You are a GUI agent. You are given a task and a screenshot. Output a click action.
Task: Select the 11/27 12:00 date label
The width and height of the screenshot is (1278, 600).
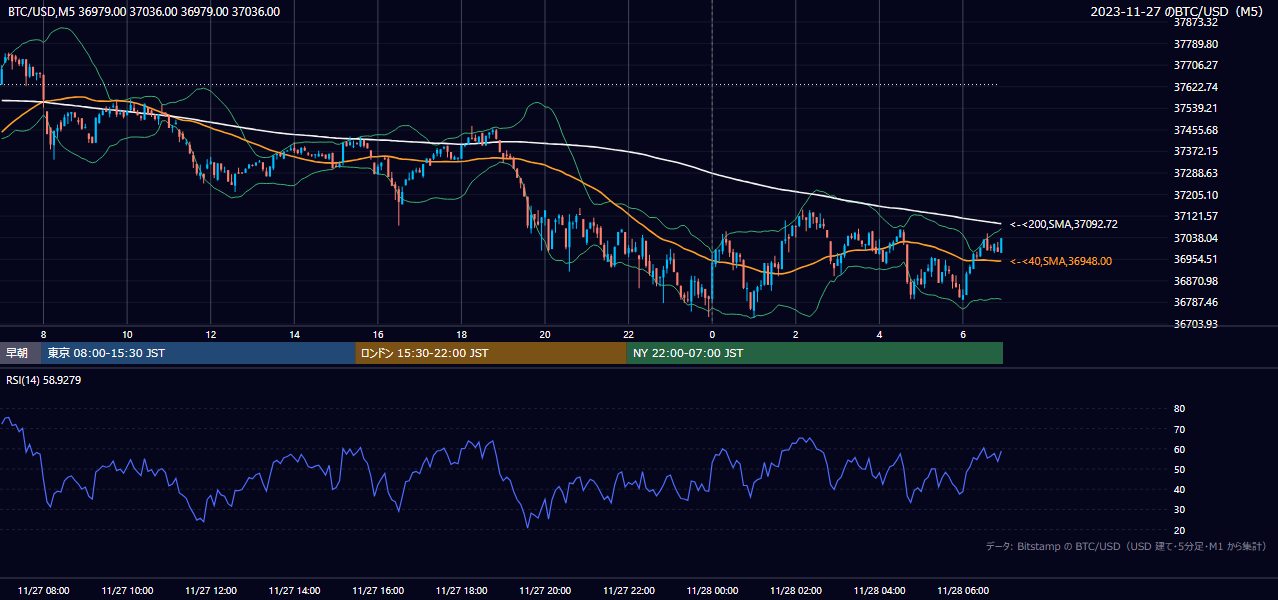coord(211,591)
